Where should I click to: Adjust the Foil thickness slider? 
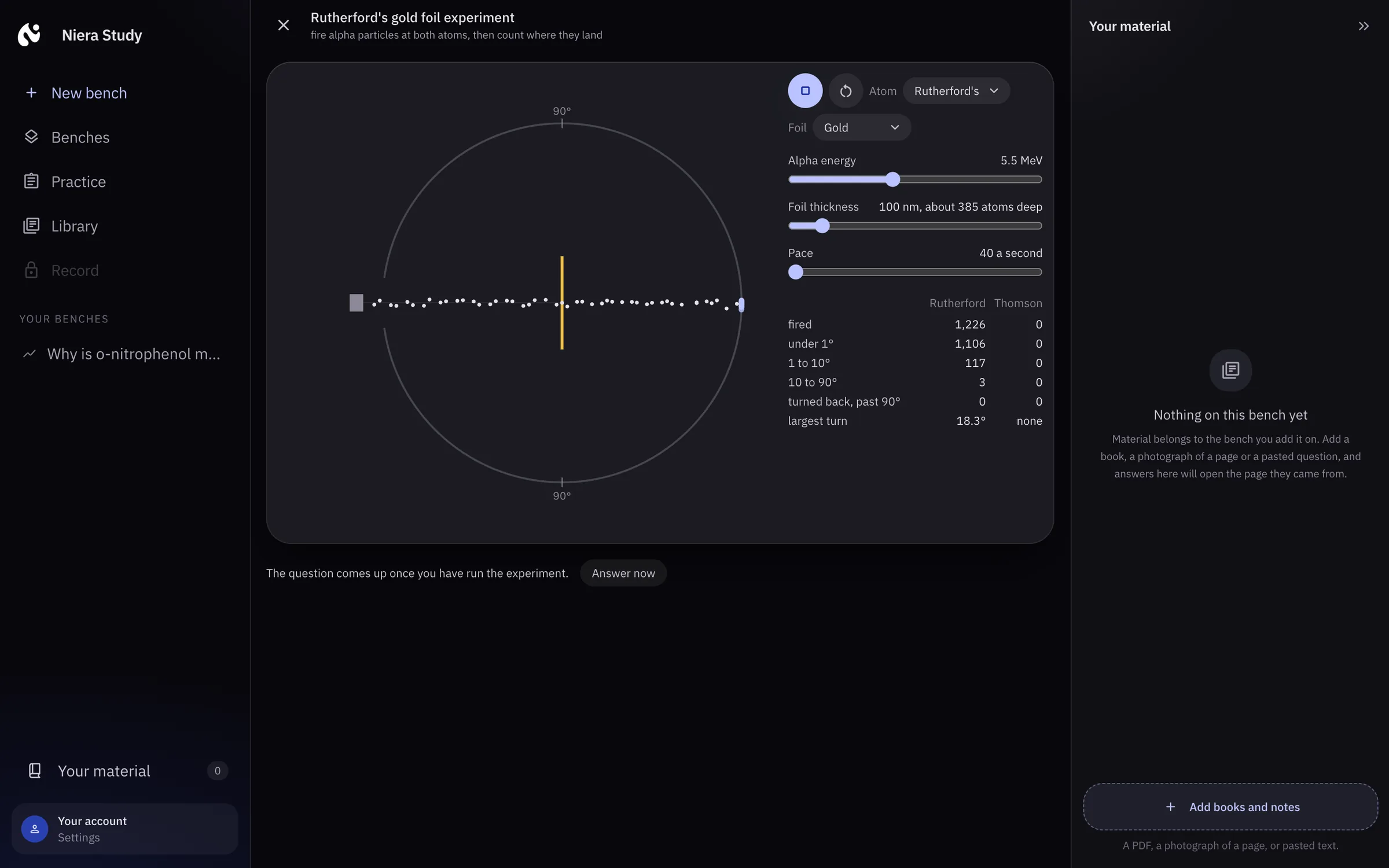pos(915,226)
